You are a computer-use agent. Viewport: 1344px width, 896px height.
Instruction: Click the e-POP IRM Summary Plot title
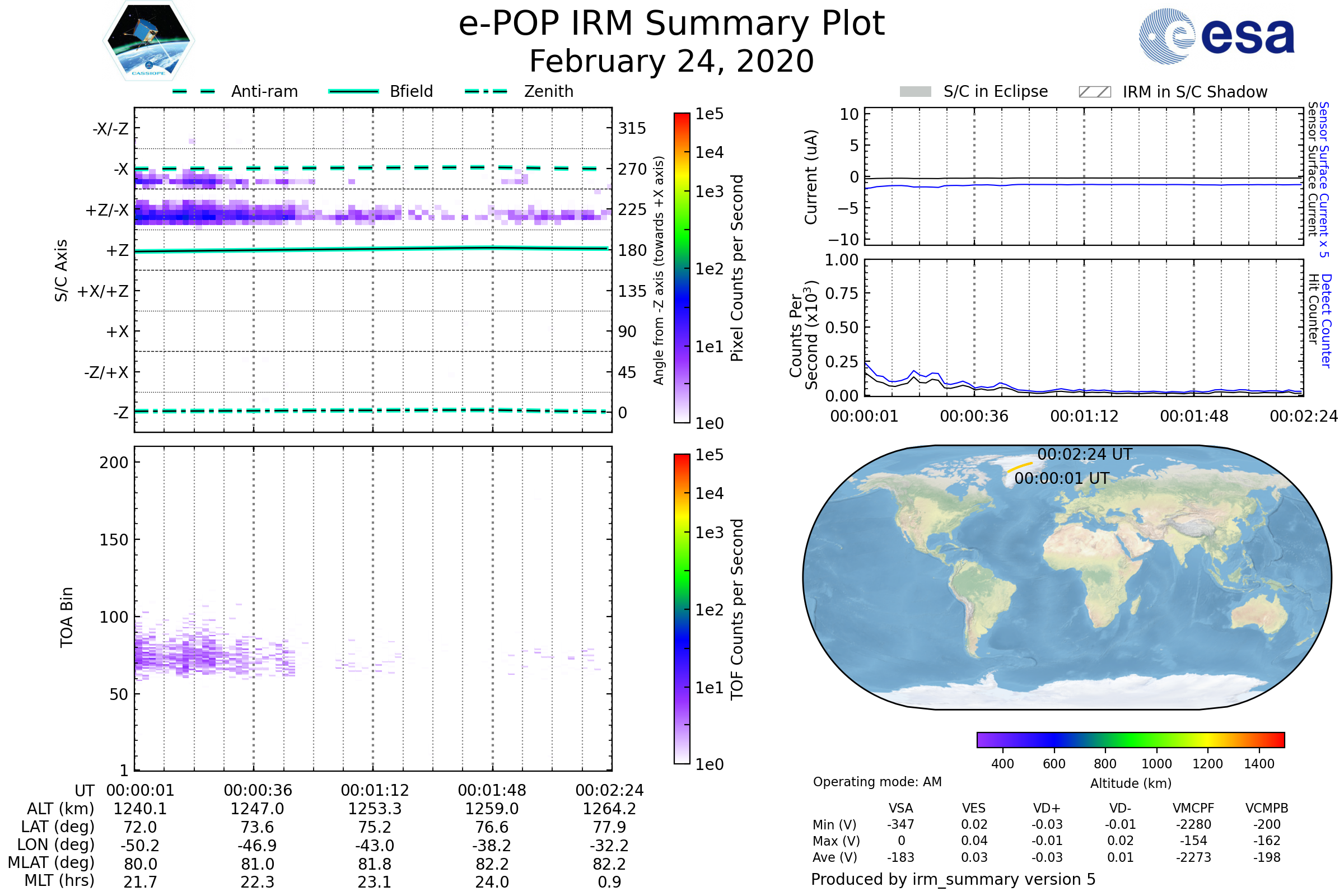(671, 24)
